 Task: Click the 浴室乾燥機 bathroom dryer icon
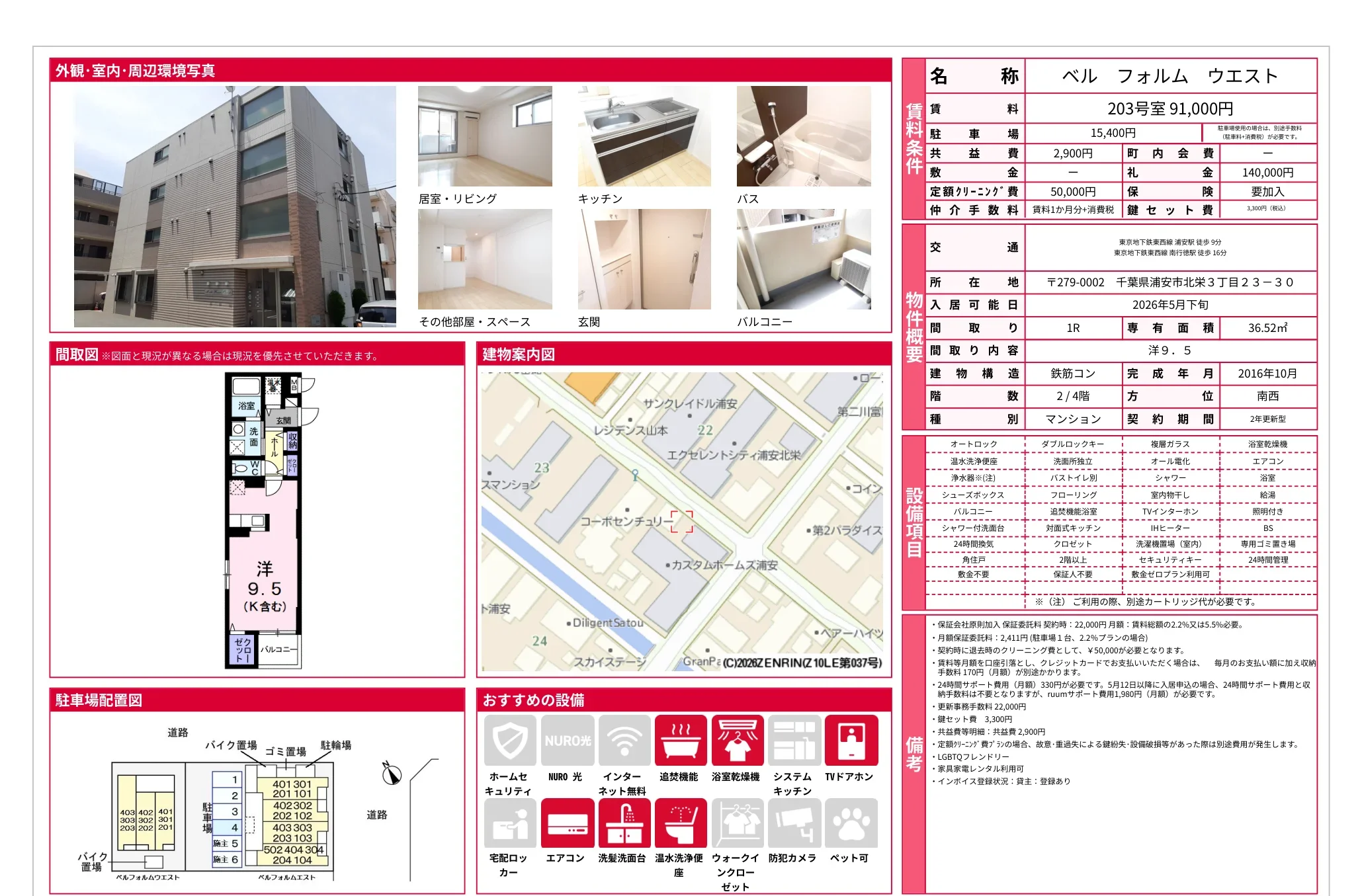point(738,741)
